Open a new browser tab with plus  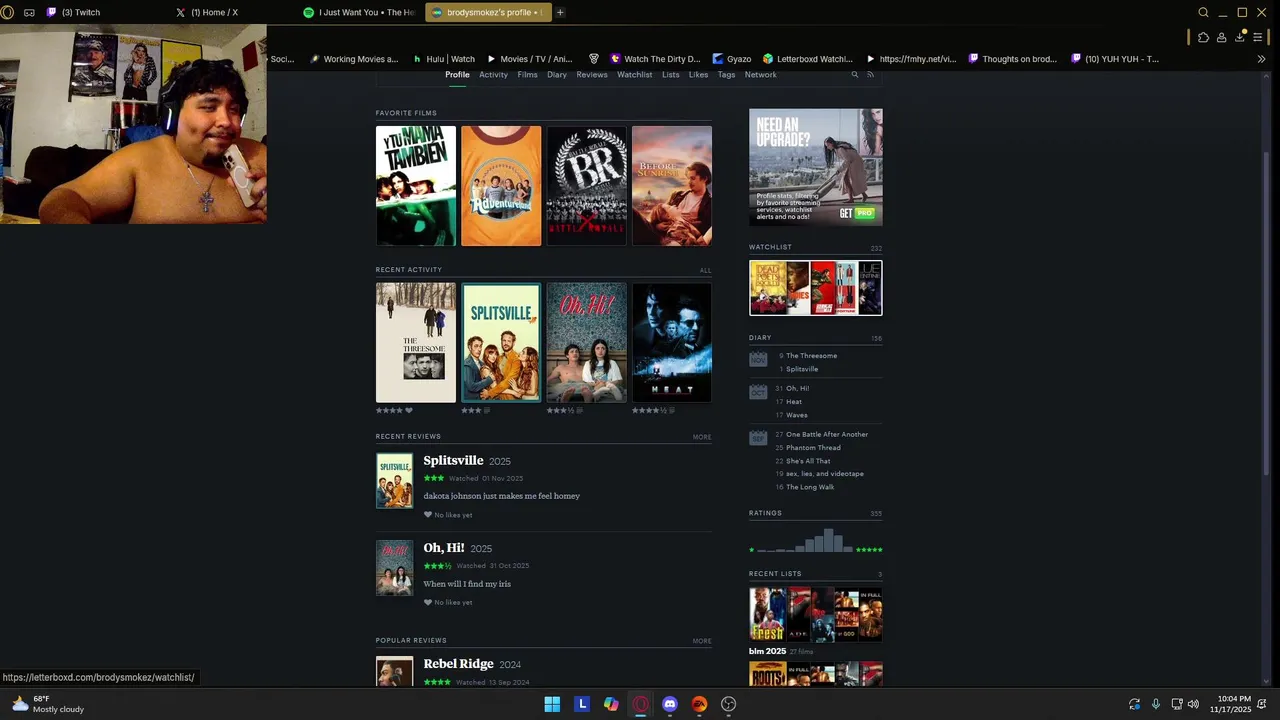pos(560,12)
